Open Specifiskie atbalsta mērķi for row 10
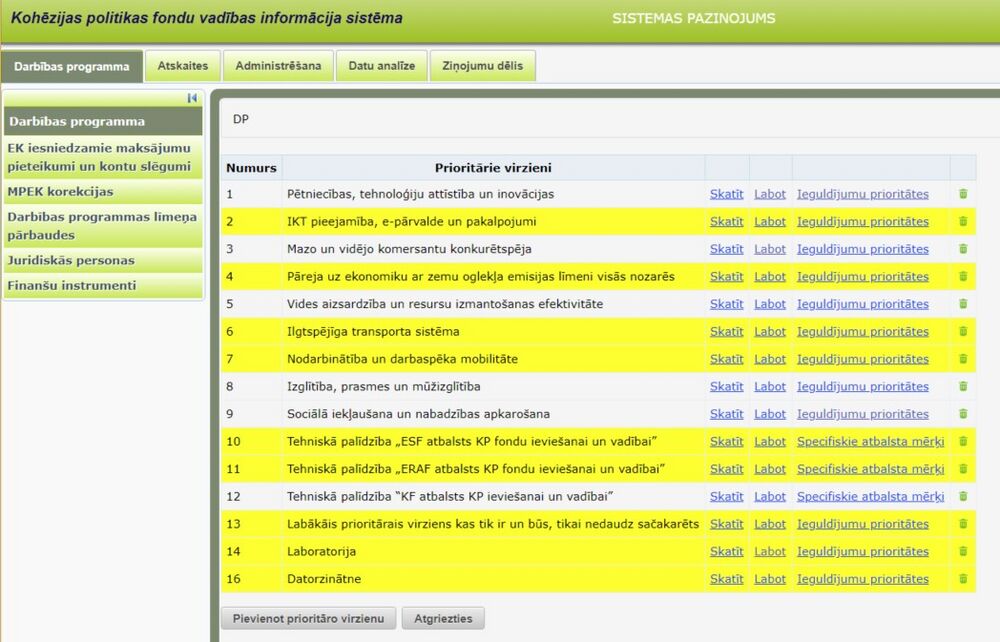Viewport: 1000px width, 642px height. [871, 441]
